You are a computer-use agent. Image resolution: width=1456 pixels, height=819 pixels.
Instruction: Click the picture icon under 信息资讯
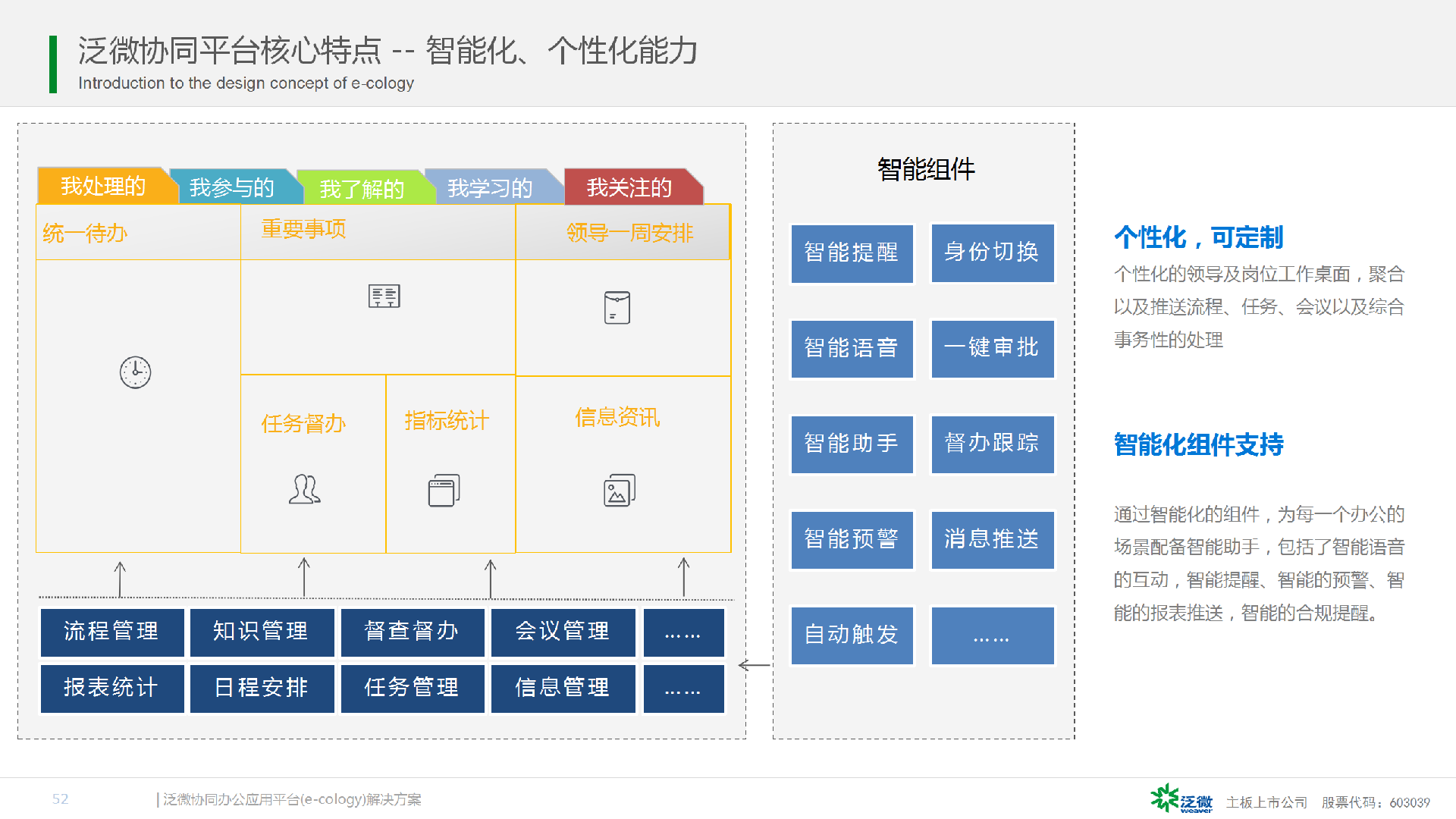coord(620,490)
